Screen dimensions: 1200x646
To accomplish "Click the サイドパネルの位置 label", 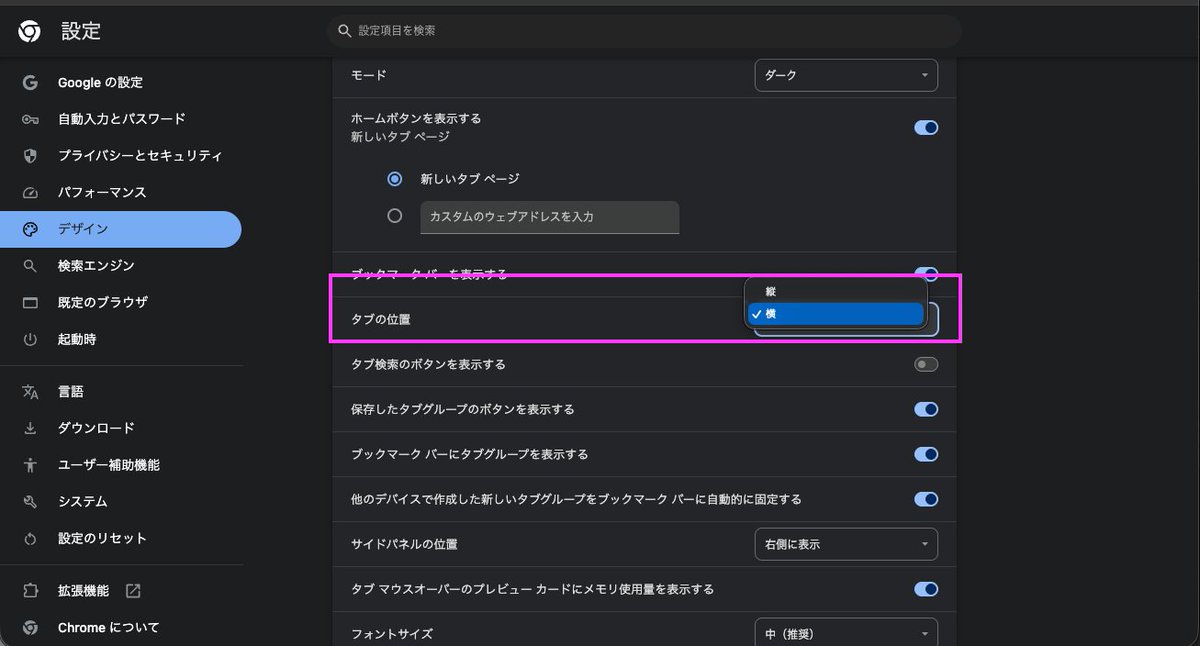I will click(x=404, y=544).
